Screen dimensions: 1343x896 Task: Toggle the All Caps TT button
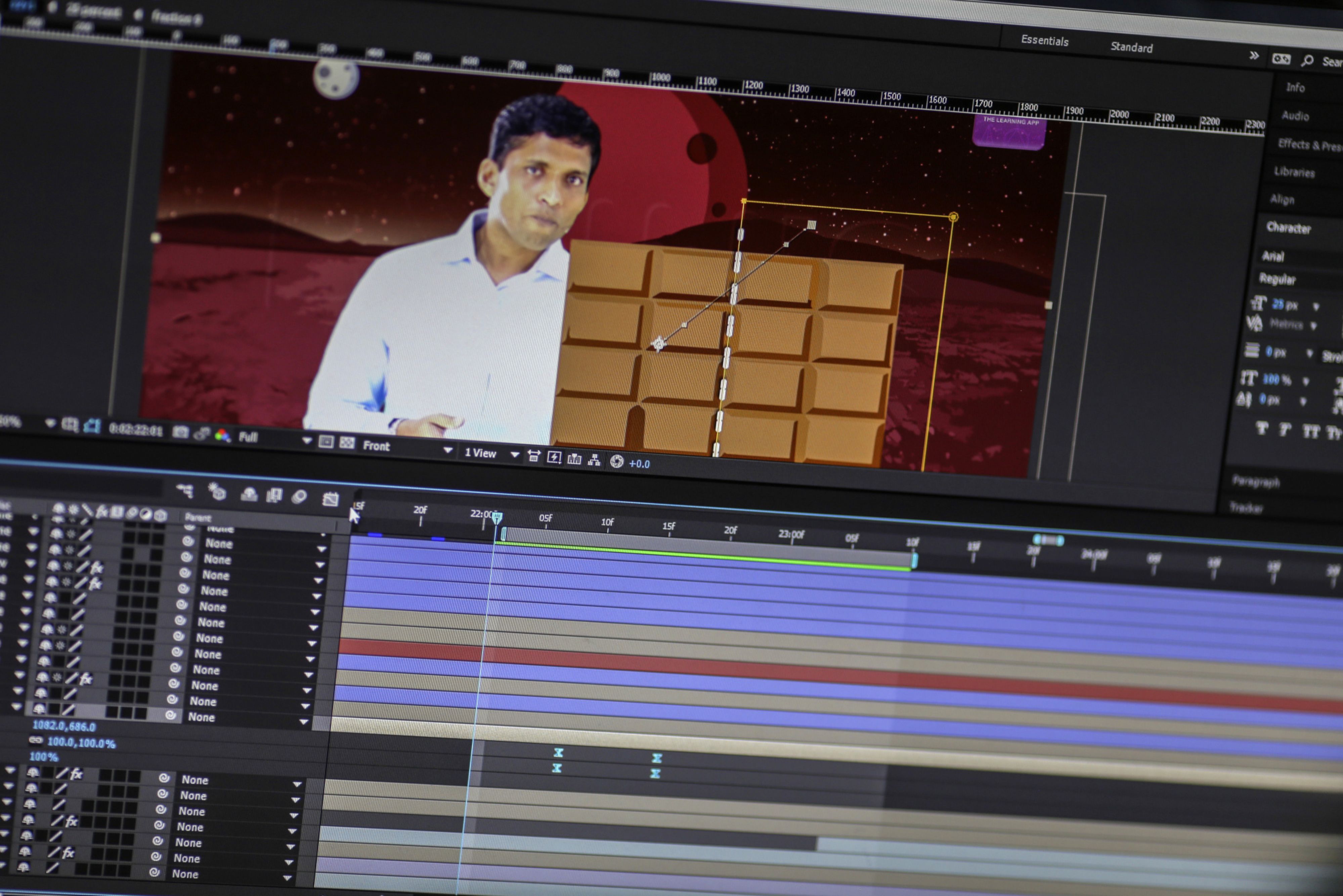pyautogui.click(x=1310, y=431)
